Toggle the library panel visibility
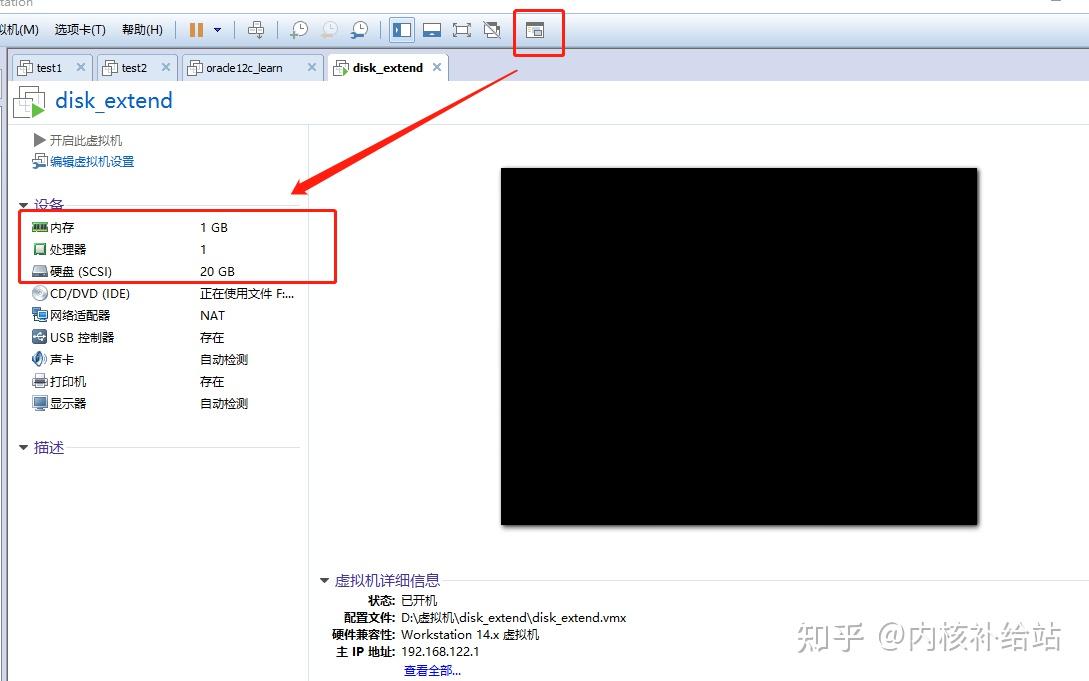Image resolution: width=1089 pixels, height=681 pixels. (401, 30)
